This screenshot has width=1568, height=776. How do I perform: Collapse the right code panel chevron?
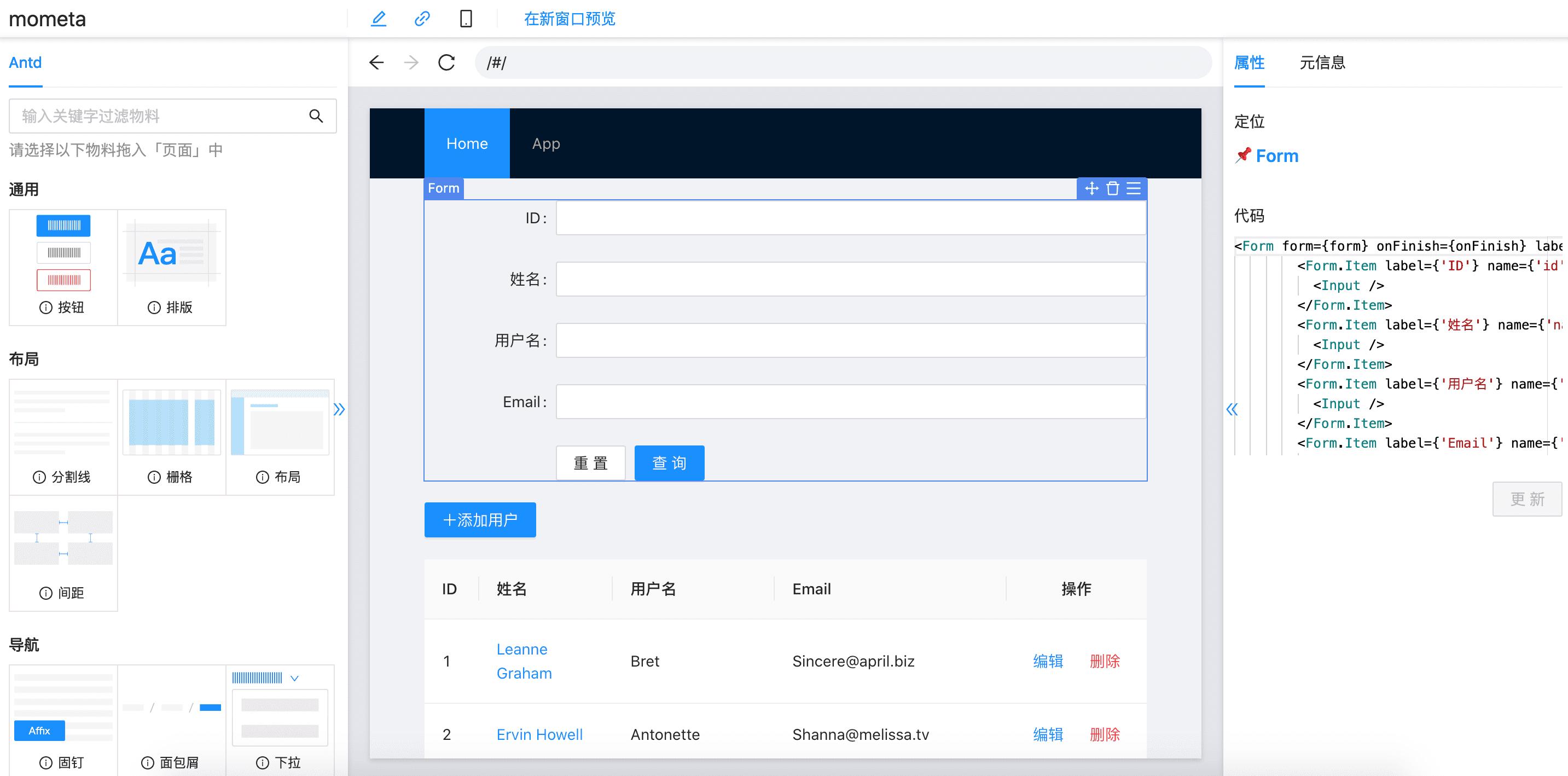coord(1233,410)
